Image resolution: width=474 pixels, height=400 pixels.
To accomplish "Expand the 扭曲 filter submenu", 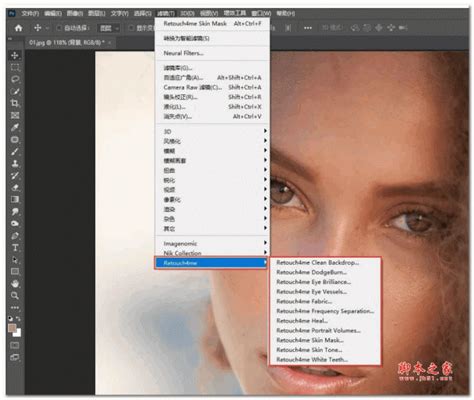I will (213, 170).
